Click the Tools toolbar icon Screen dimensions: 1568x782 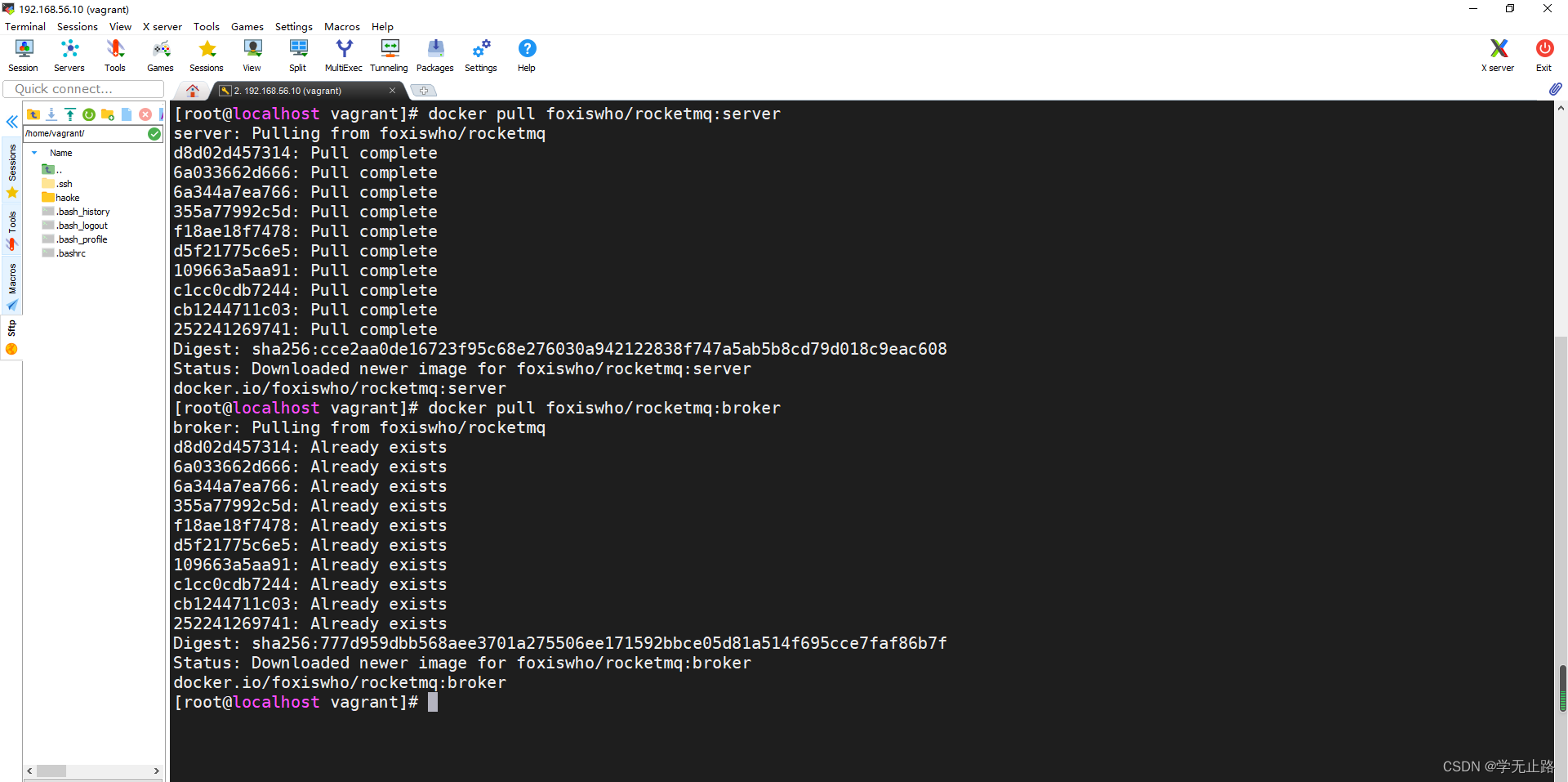[115, 56]
